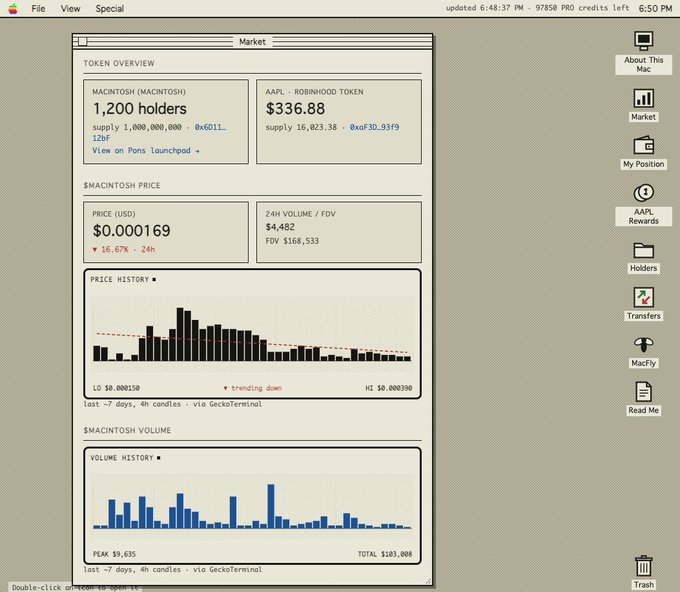Click the HI $0.000390 label
Image resolution: width=680 pixels, height=592 pixels.
click(389, 388)
